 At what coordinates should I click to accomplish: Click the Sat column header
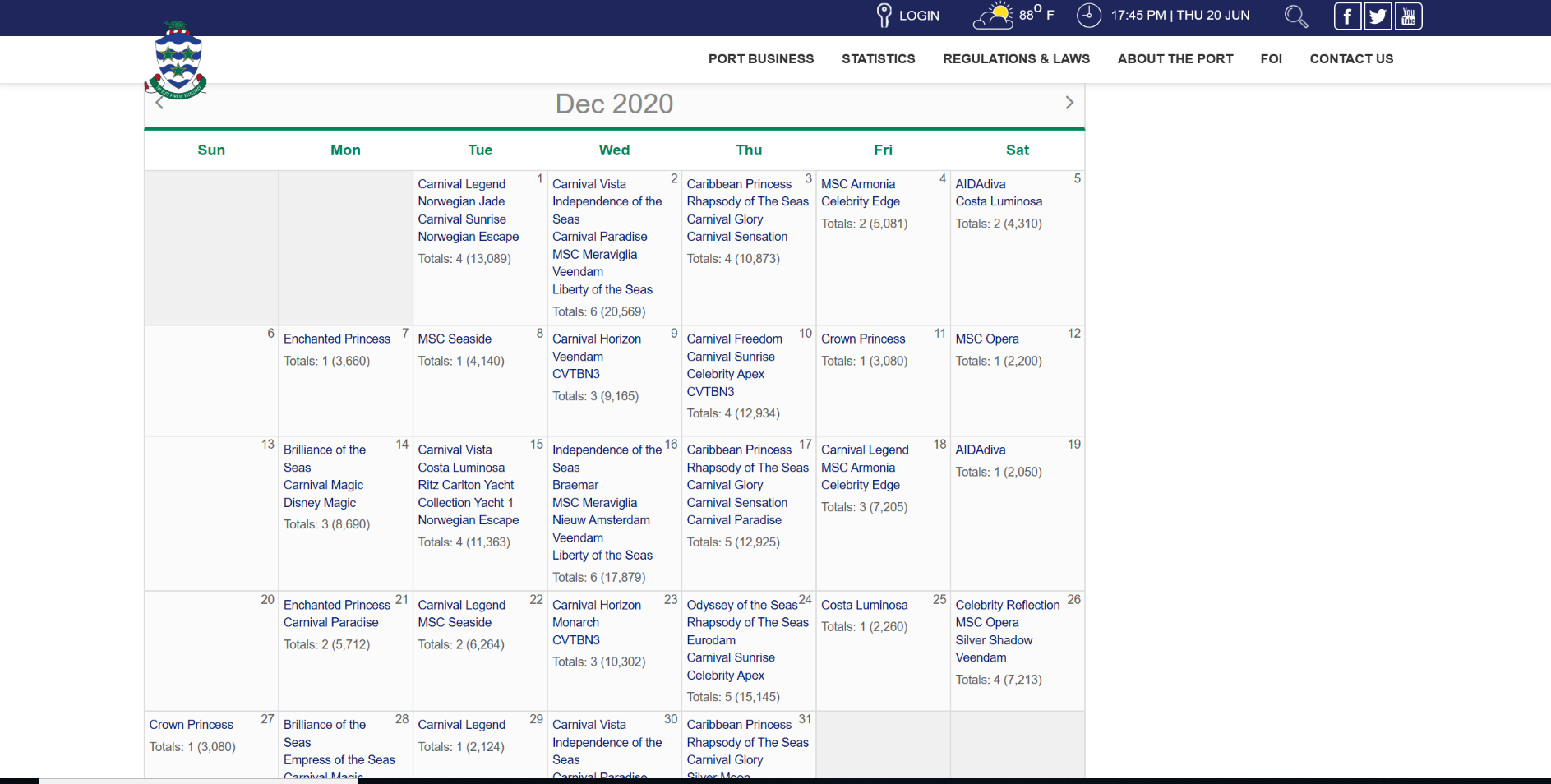tap(1018, 150)
